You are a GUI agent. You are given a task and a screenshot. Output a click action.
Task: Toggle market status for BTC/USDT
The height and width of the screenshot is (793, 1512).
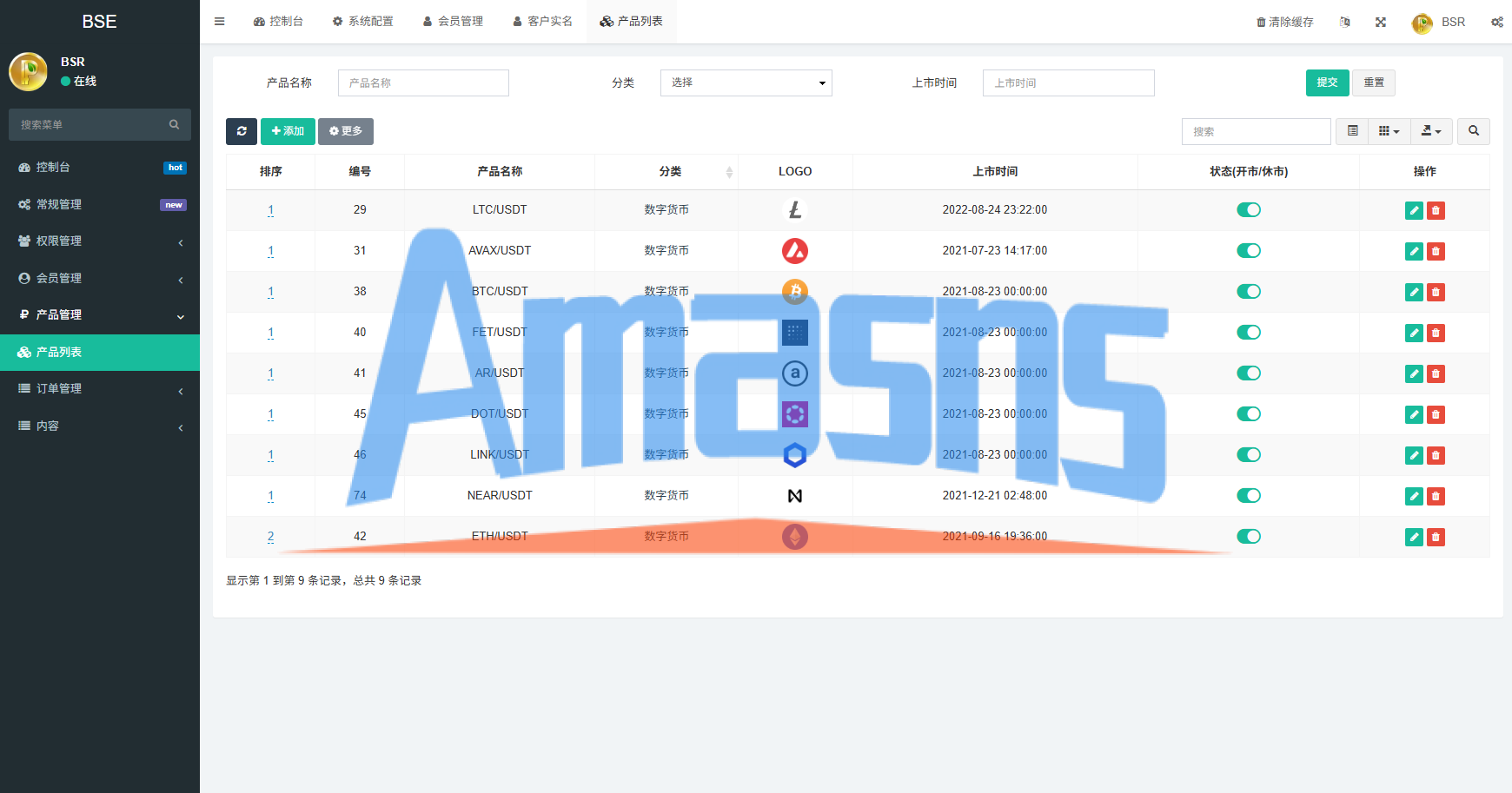click(x=1249, y=291)
